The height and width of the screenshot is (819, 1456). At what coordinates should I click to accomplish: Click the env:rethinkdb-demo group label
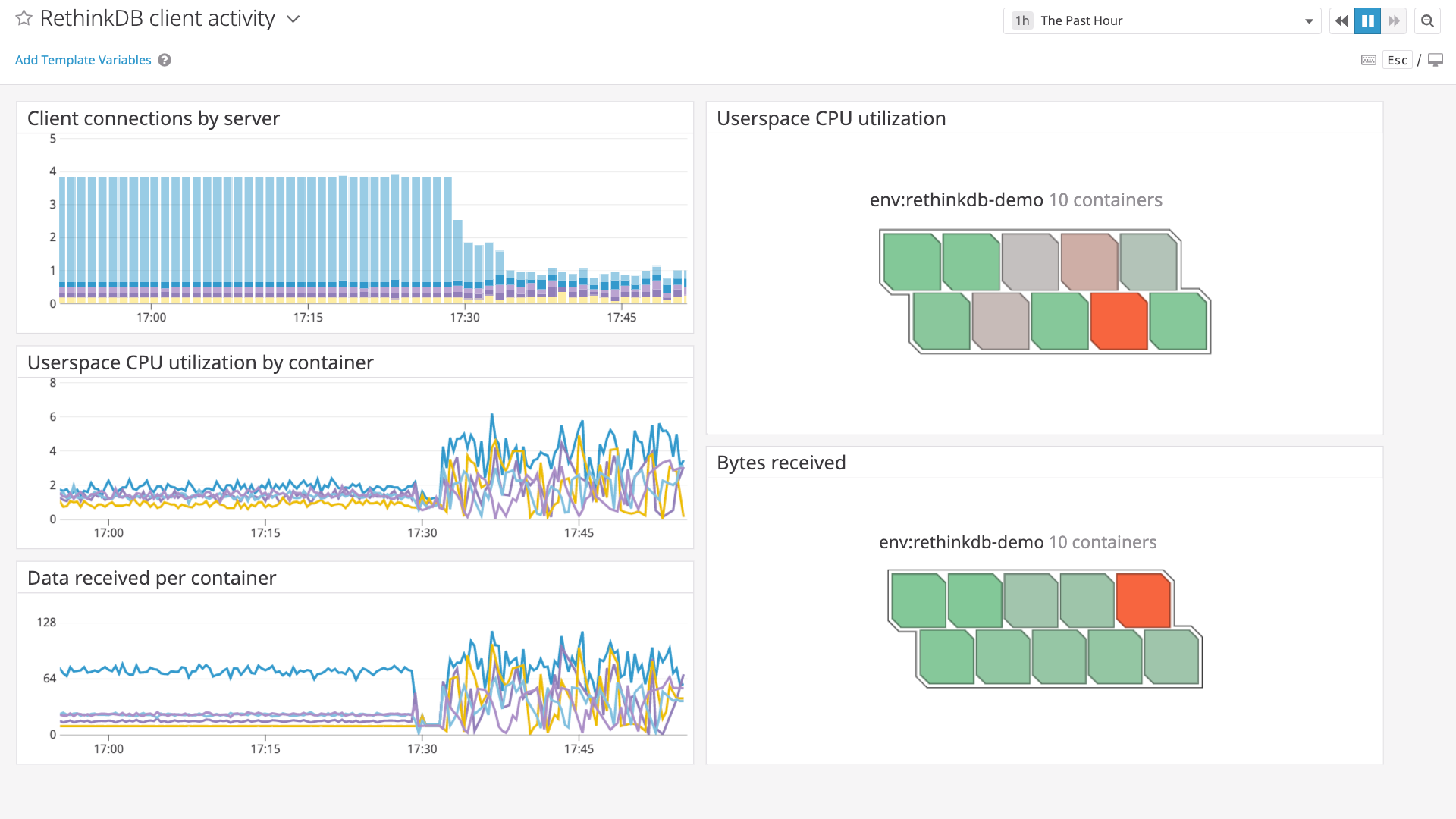pyautogui.click(x=956, y=200)
